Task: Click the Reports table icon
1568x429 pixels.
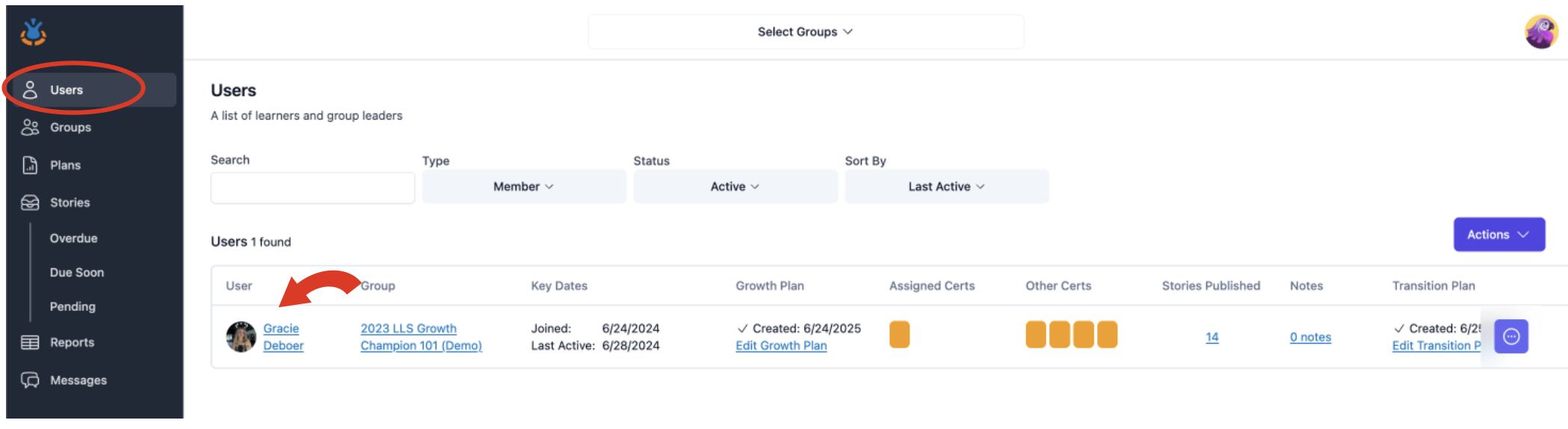Action: point(30,342)
